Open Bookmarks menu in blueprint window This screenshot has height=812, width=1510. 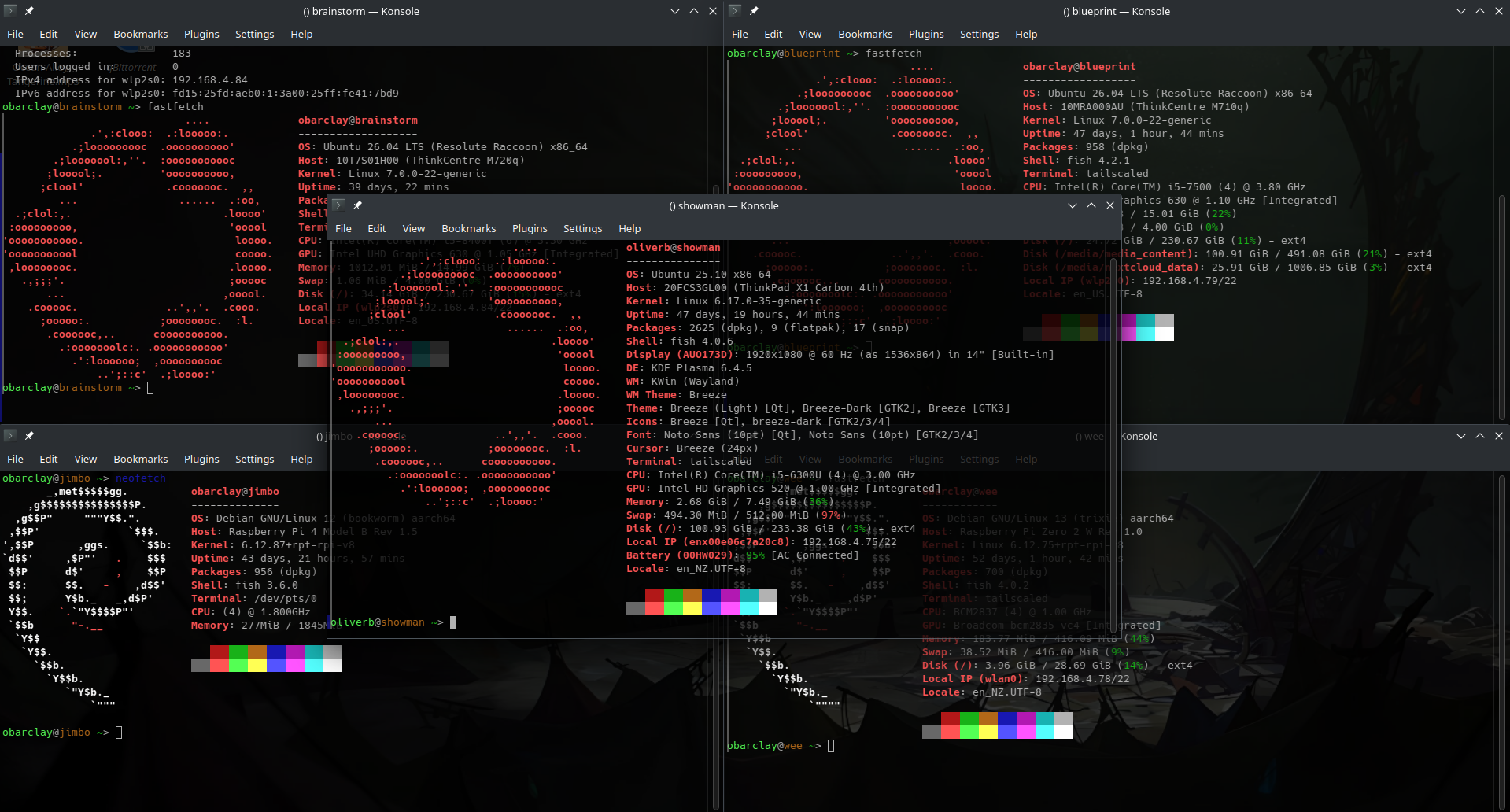[x=866, y=34]
